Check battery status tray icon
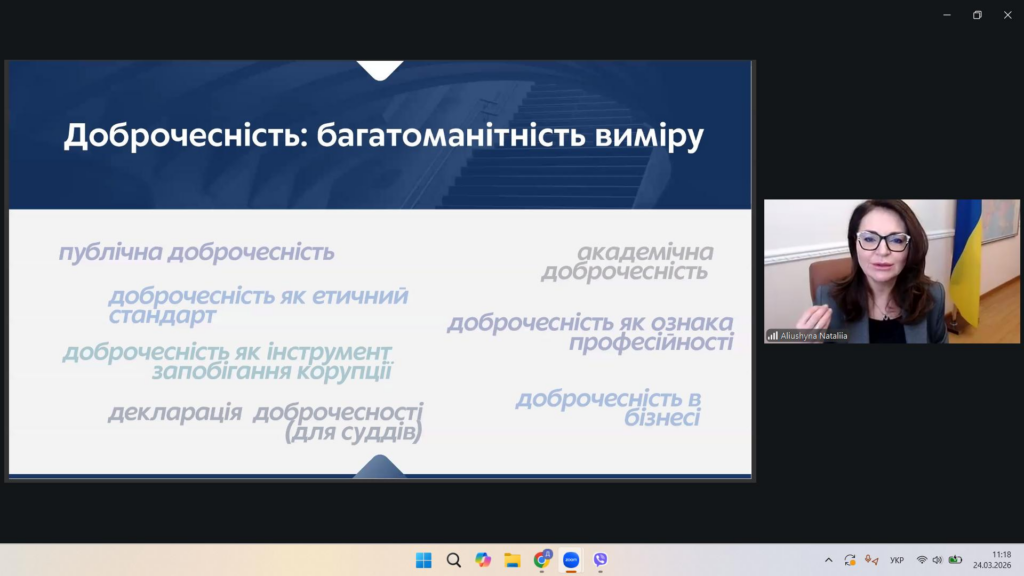This screenshot has width=1024, height=576. (x=955, y=560)
